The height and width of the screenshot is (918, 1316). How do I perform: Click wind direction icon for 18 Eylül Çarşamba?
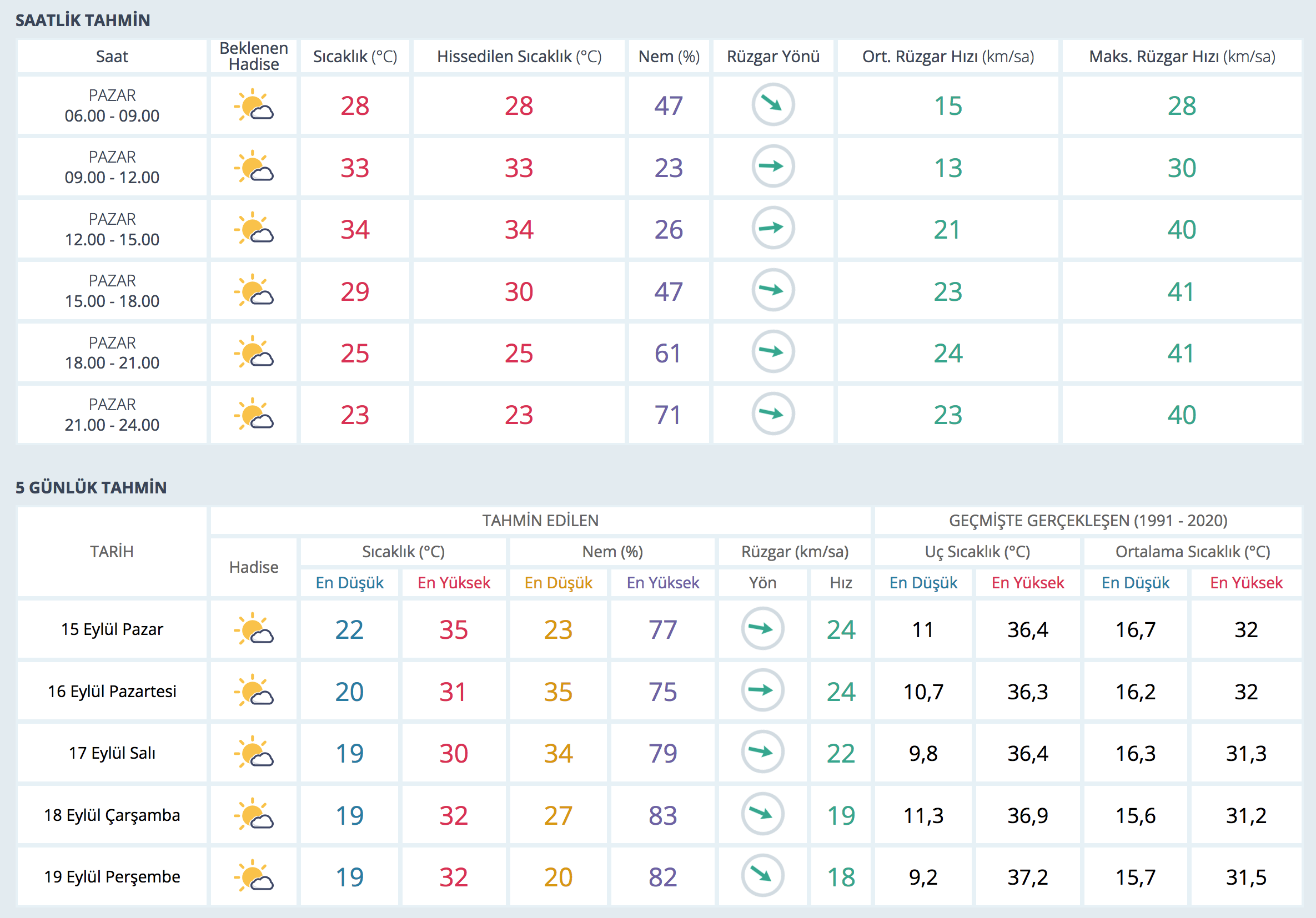point(762,814)
